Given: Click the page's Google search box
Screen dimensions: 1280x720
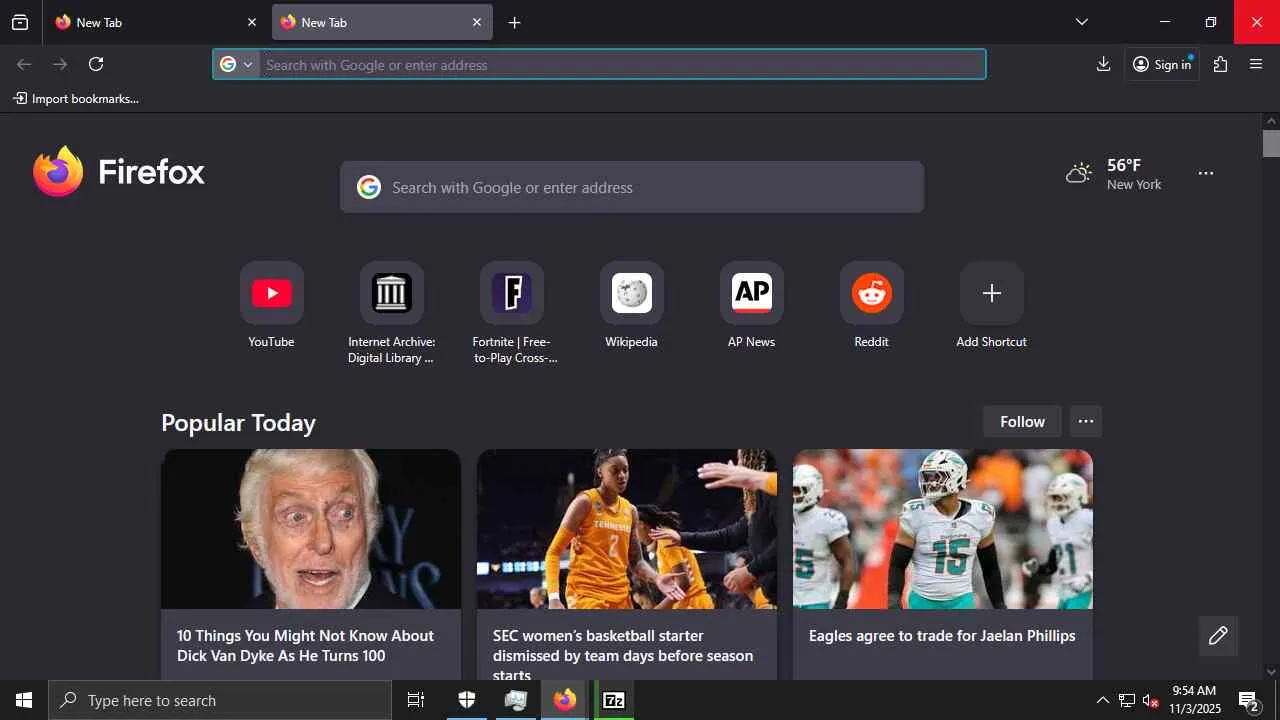Looking at the screenshot, I should click(x=632, y=187).
